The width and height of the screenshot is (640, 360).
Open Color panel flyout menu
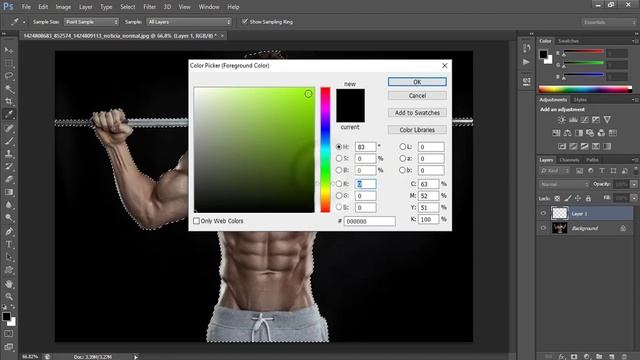635,41
